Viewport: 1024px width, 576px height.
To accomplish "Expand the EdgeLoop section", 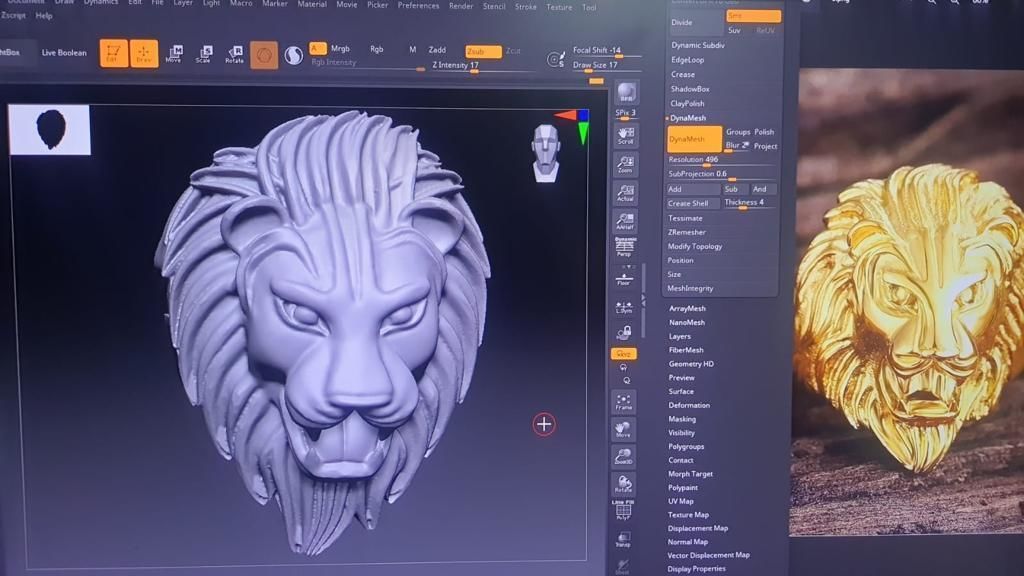I will click(x=688, y=60).
